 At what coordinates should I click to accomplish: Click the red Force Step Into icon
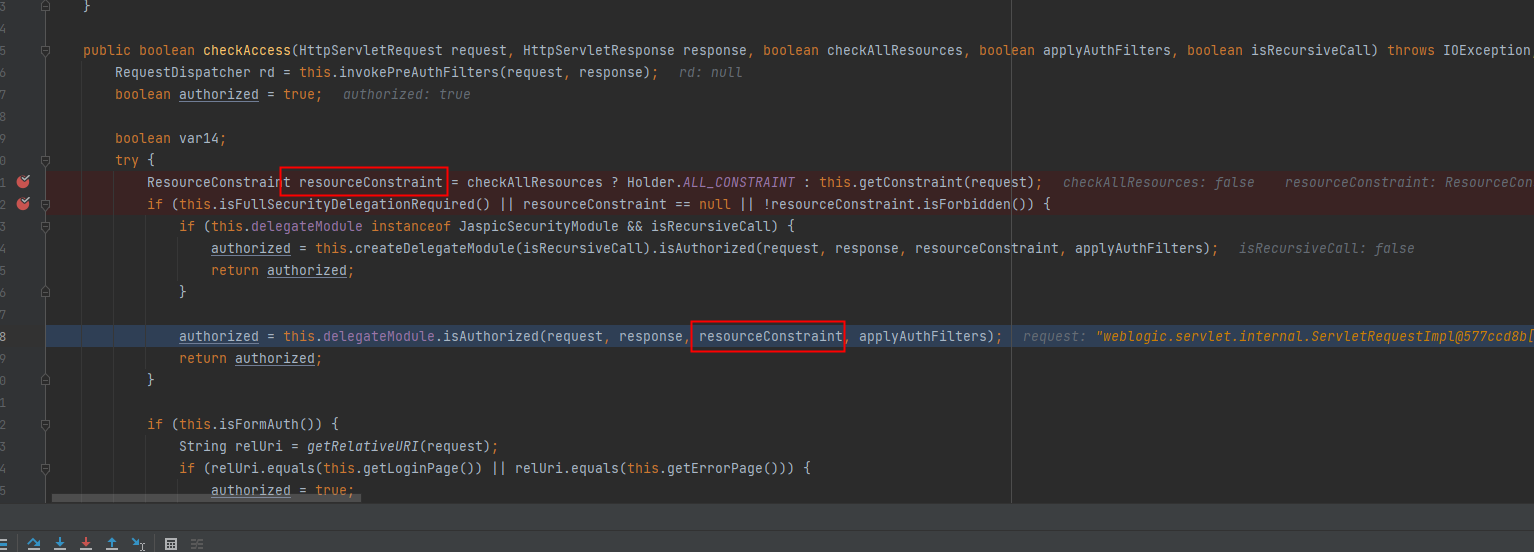pyautogui.click(x=86, y=543)
